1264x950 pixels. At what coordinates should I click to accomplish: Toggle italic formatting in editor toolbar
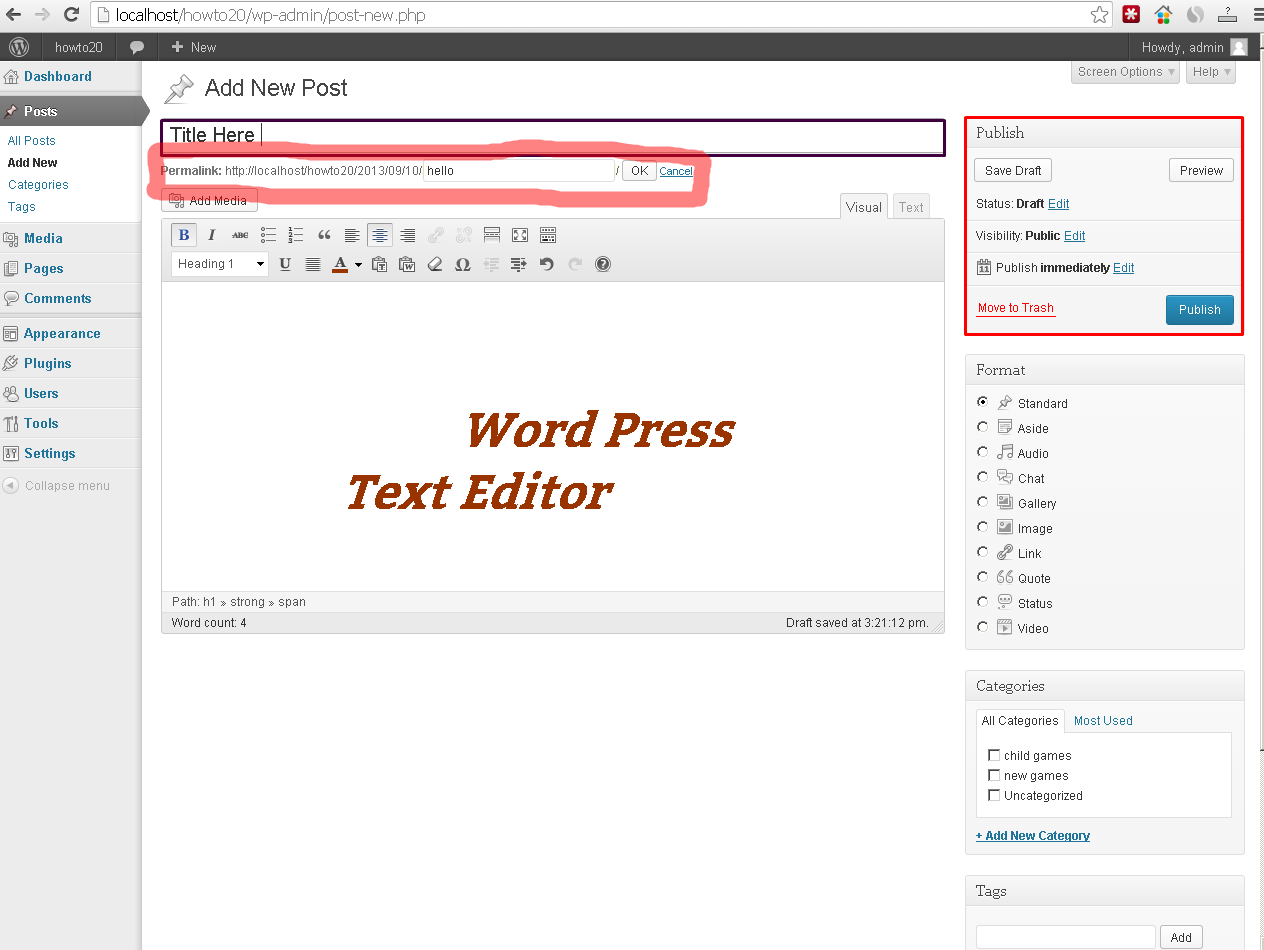coord(212,235)
